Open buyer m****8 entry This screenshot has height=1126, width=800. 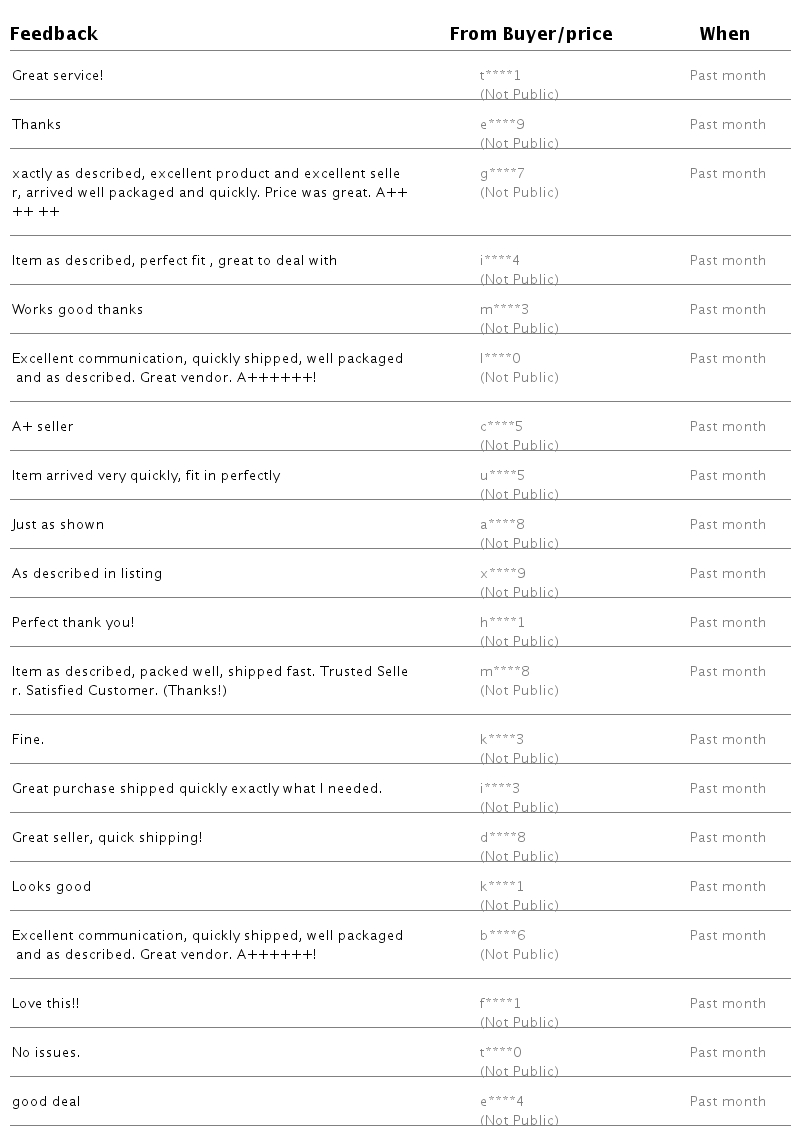(505, 671)
